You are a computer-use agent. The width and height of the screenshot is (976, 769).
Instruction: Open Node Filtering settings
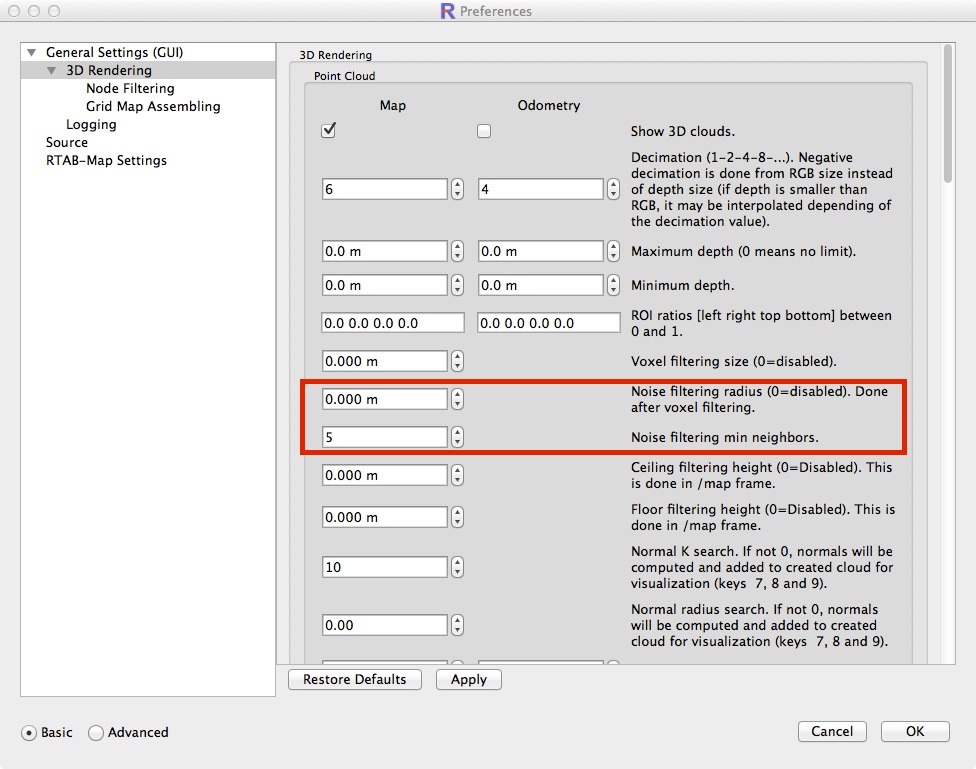[130, 89]
